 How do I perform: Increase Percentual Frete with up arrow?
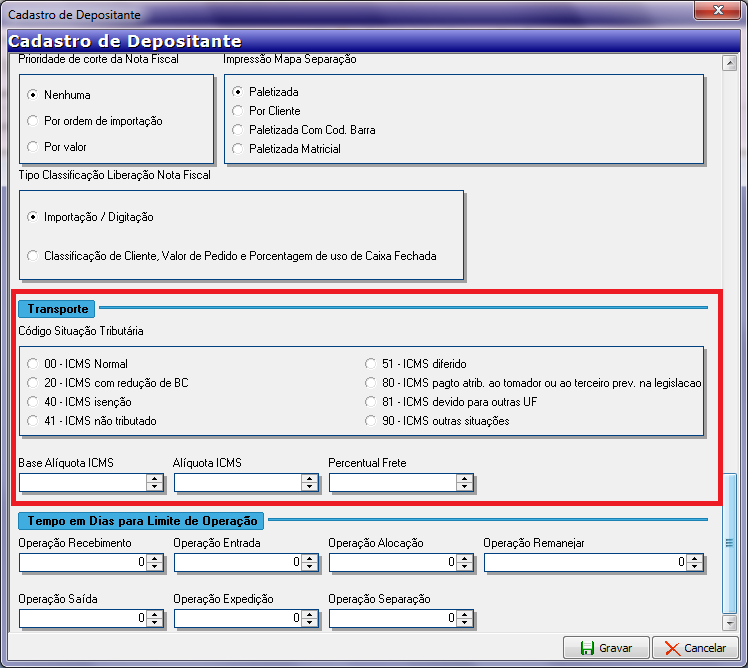[x=464, y=479]
